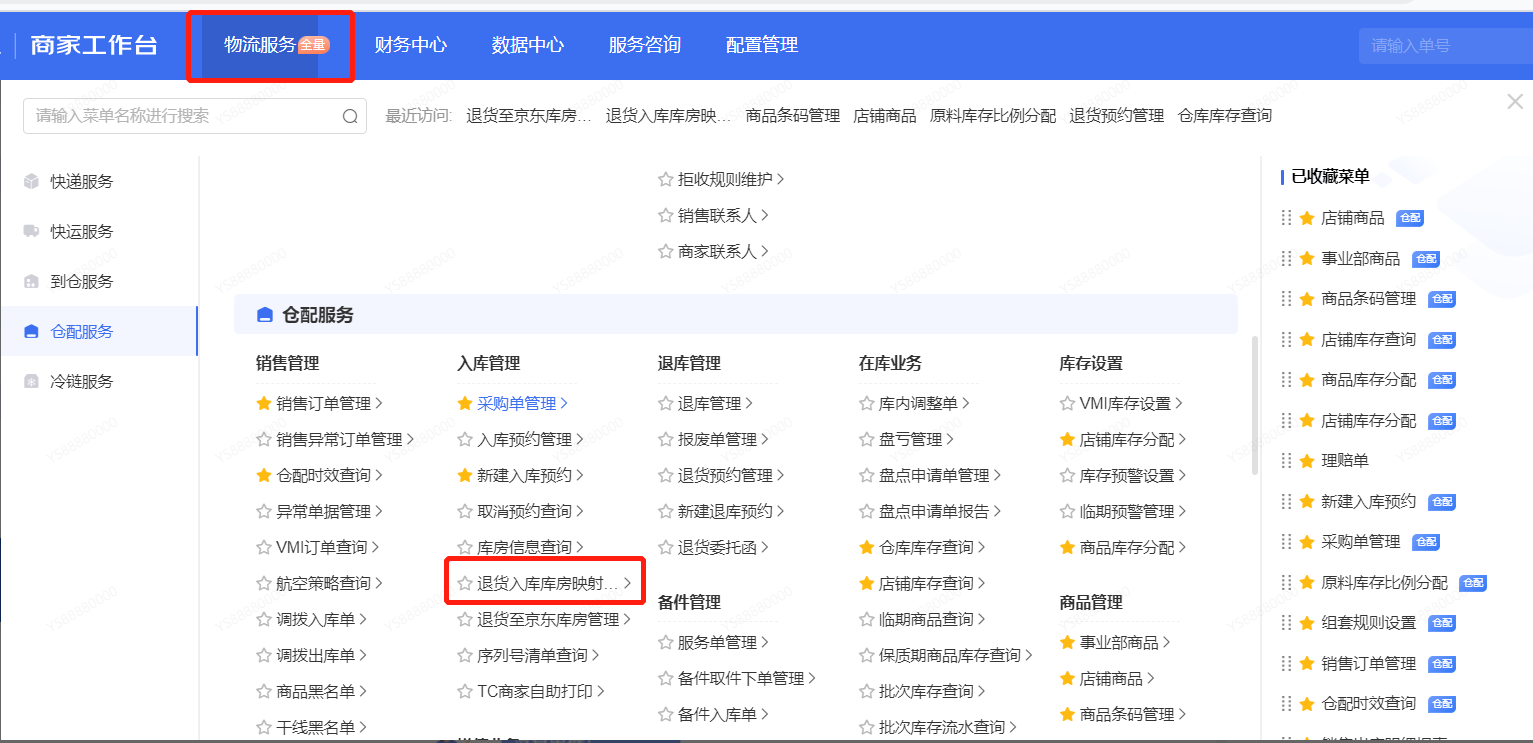The image size is (1533, 743).
Task: Click the vertical scrollbar of the menu list
Action: (1255, 405)
